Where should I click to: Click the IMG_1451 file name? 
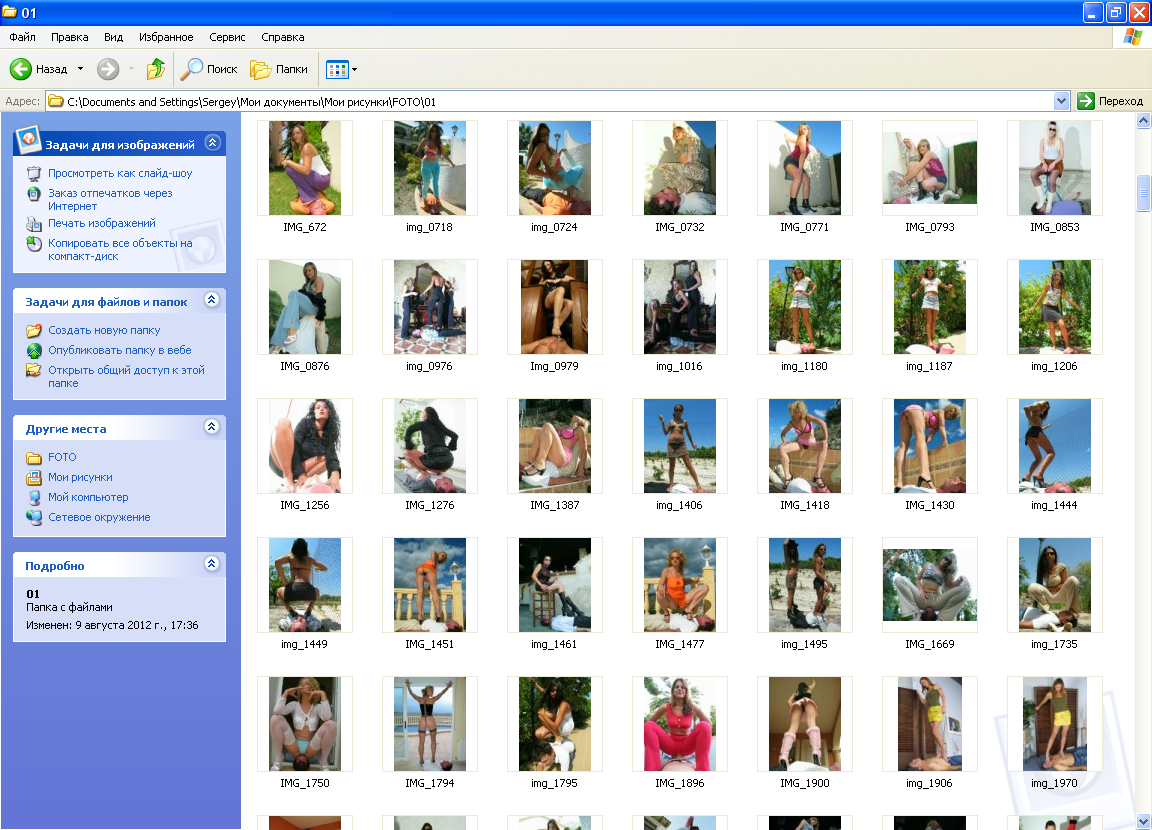pyautogui.click(x=430, y=644)
